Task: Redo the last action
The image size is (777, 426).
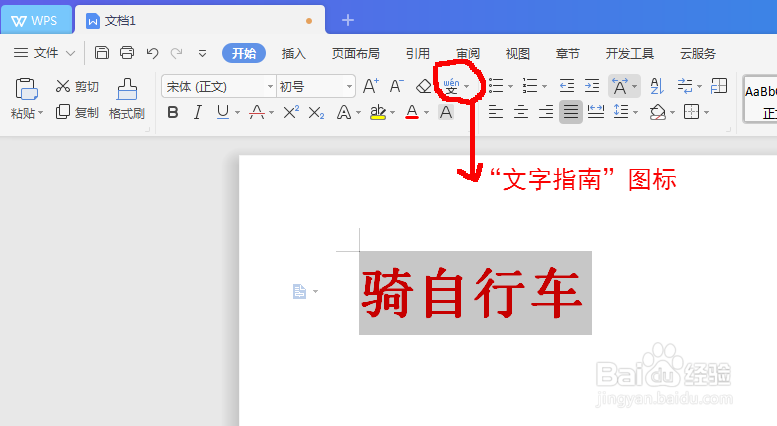Action: click(176, 53)
